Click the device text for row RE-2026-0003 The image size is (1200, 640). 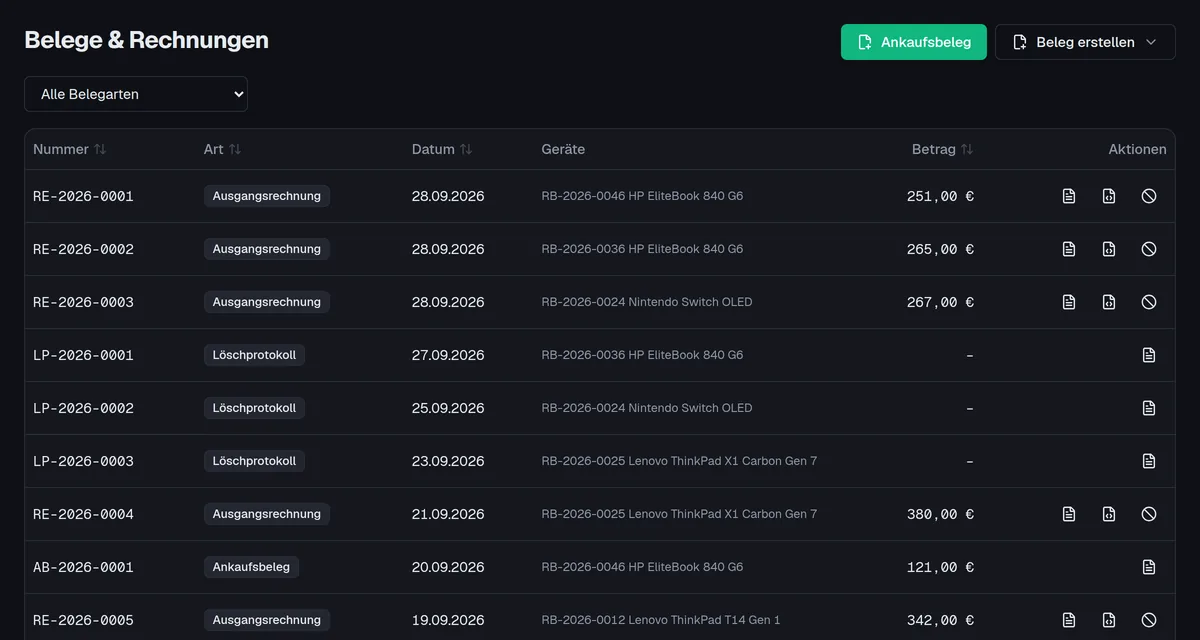[x=647, y=302]
